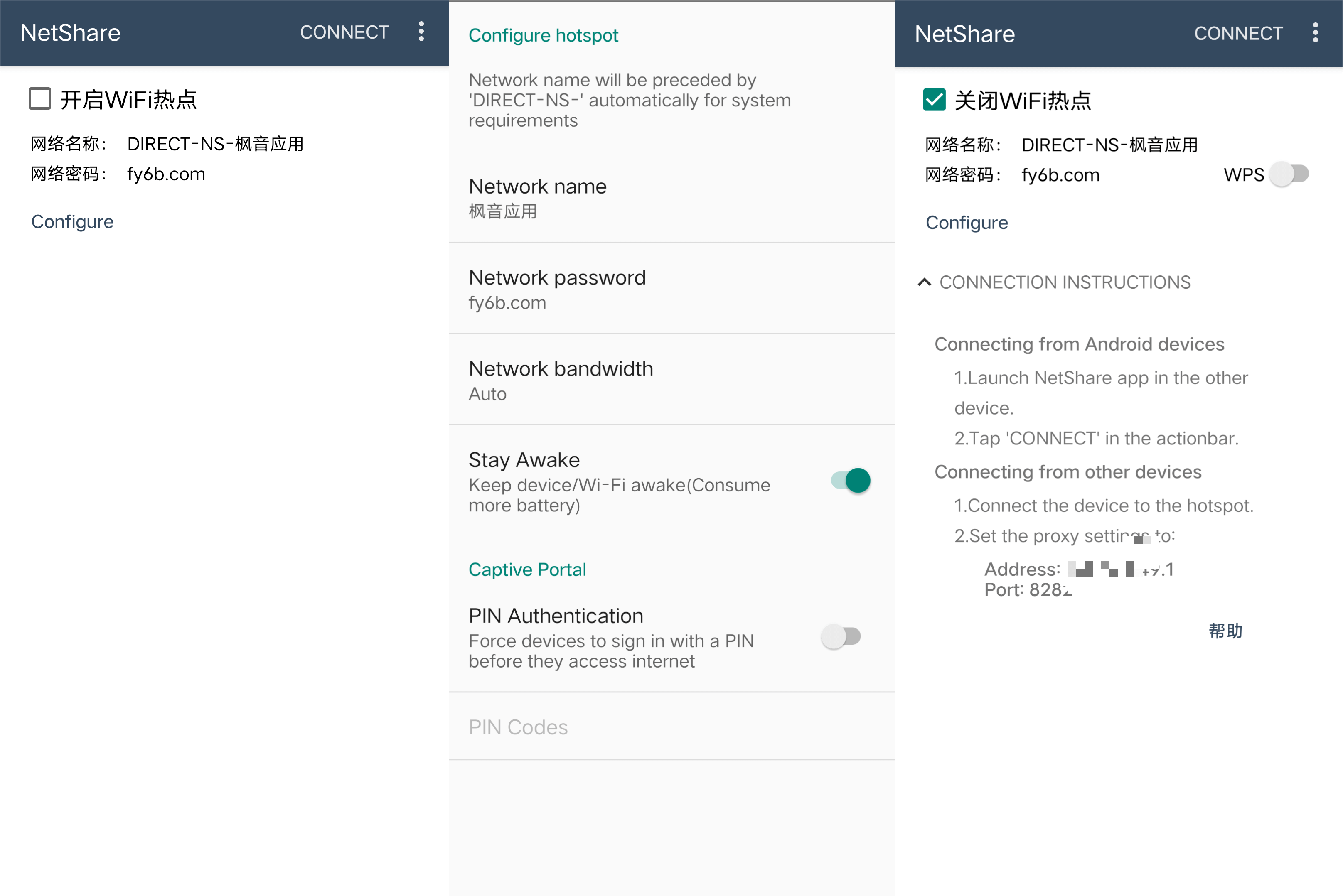Tap the Tap 'CONNECT' in the actionbar step
The width and height of the screenshot is (1343, 896).
click(1096, 438)
